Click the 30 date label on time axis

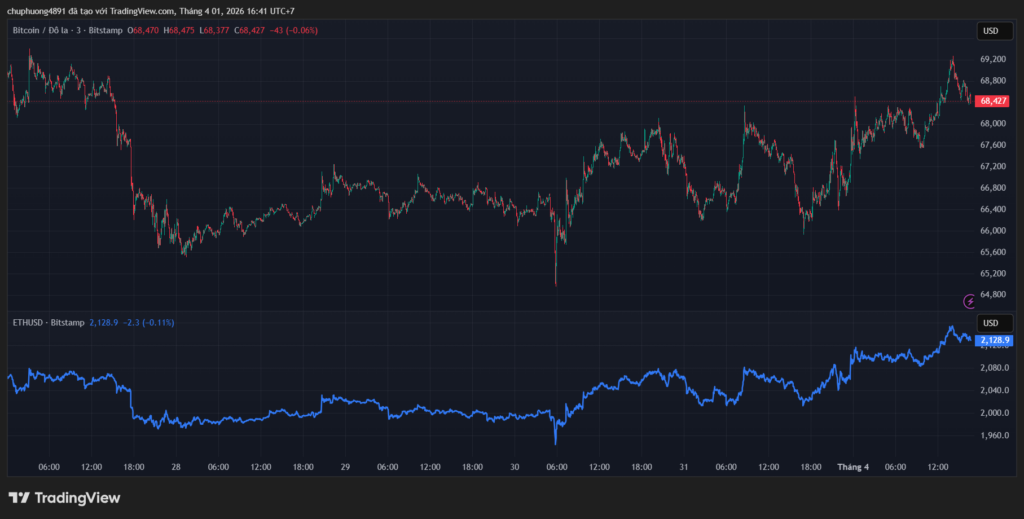point(514,467)
